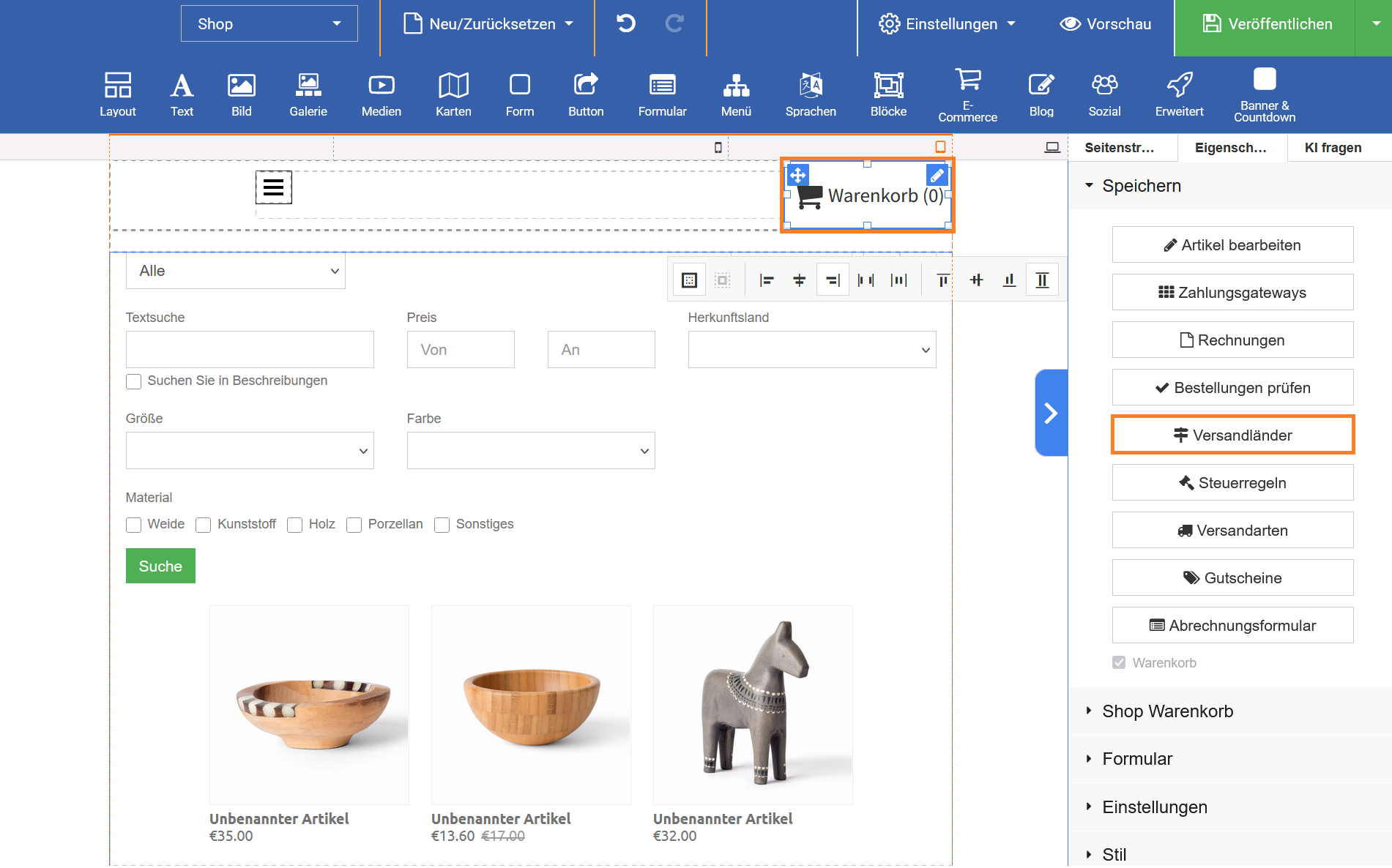Screen dimensions: 1392x868
Task: Switch to the KI fragen tab
Action: 1333,148
